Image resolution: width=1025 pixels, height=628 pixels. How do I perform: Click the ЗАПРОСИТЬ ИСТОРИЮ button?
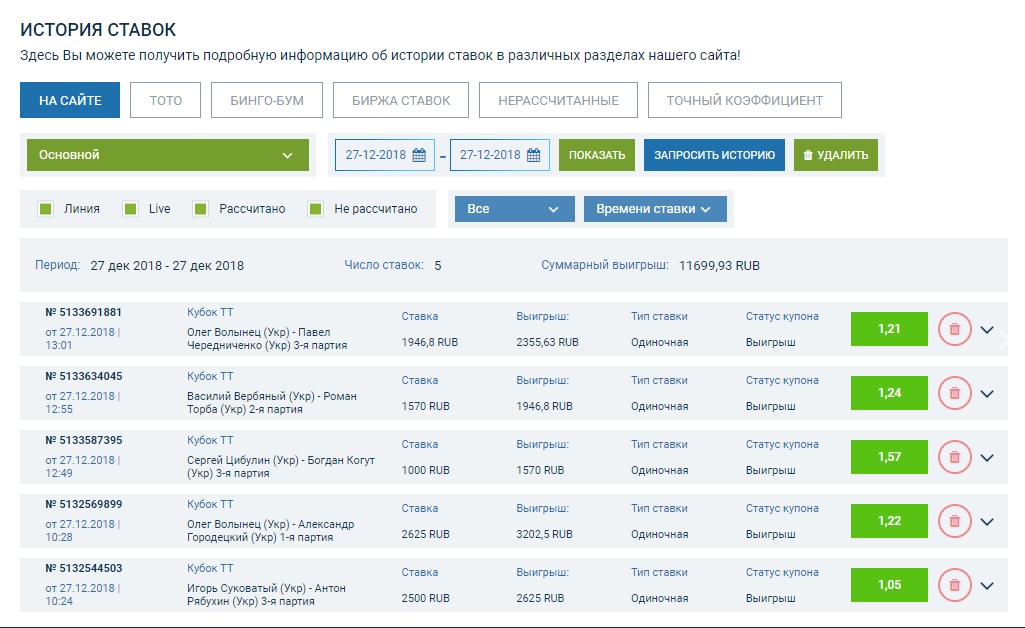pos(714,155)
